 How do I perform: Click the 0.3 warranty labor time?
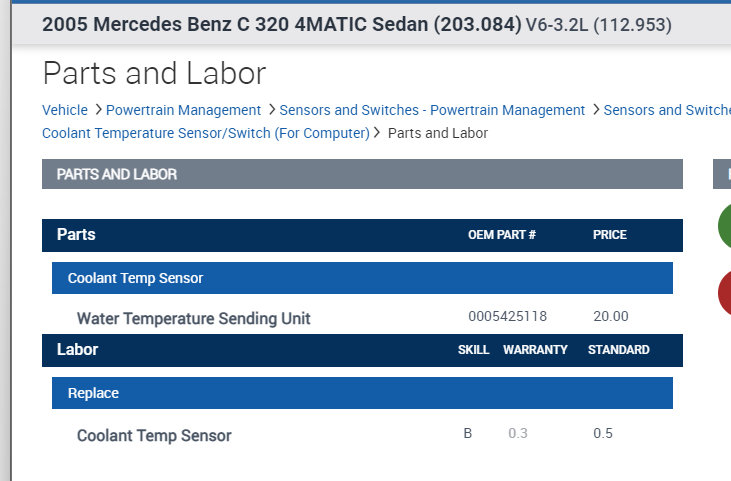tap(518, 434)
